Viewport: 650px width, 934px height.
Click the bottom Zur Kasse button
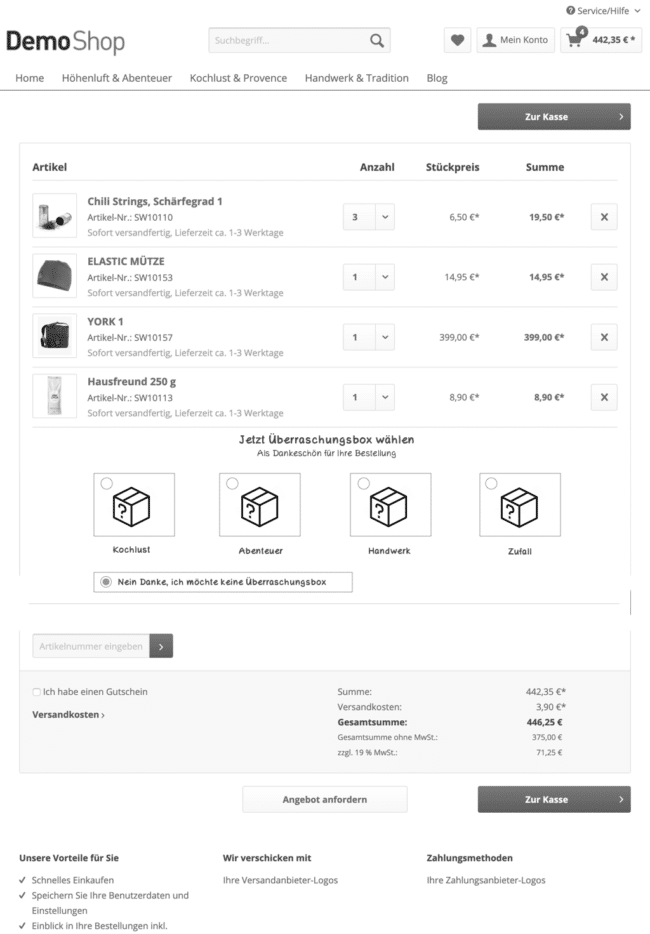tap(554, 799)
